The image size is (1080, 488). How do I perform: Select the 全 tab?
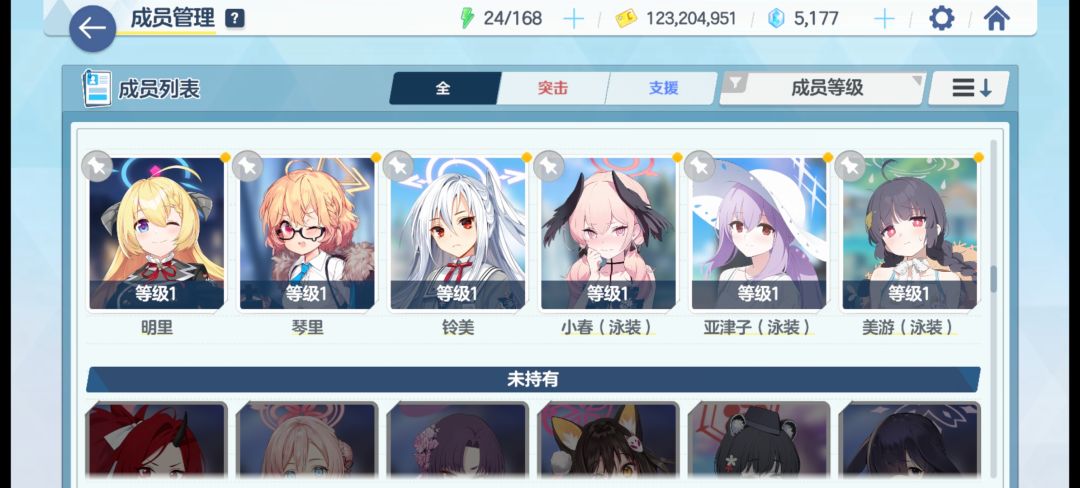coord(444,88)
